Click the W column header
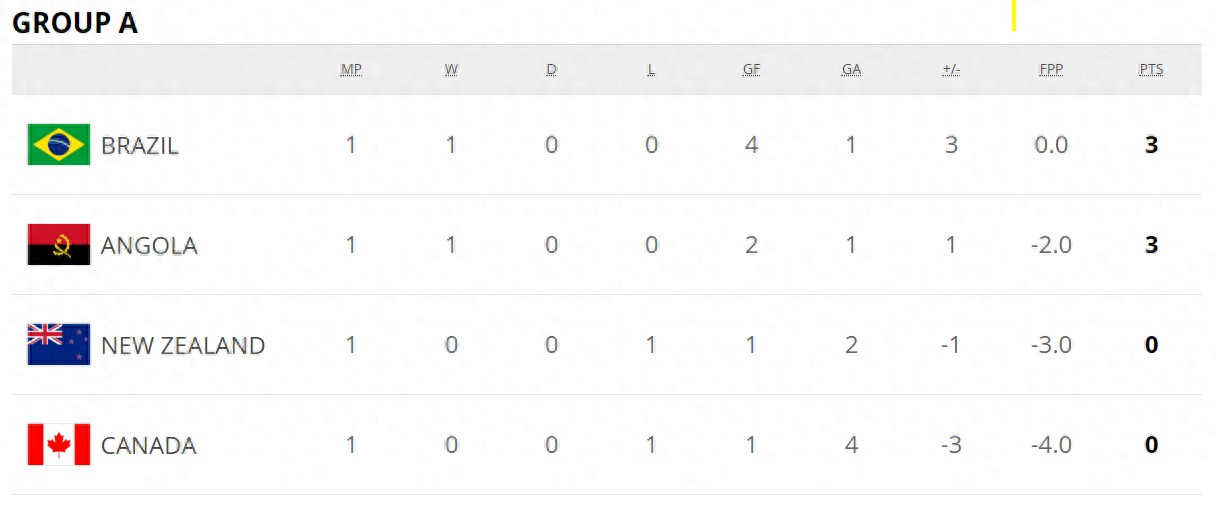The width and height of the screenshot is (1217, 510). [x=451, y=70]
